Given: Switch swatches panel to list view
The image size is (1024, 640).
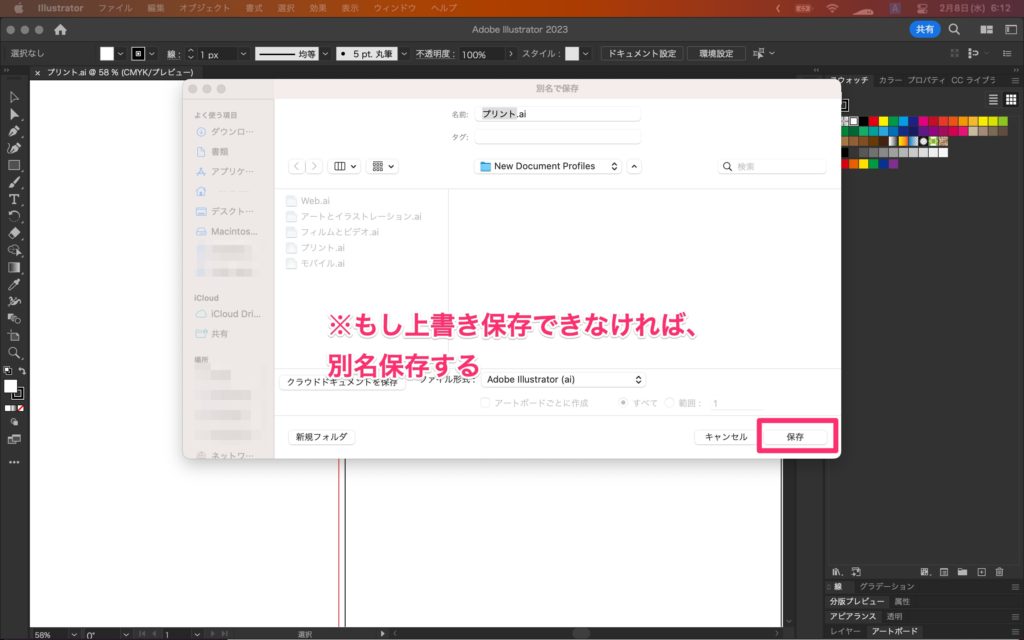Looking at the screenshot, I should click(993, 99).
